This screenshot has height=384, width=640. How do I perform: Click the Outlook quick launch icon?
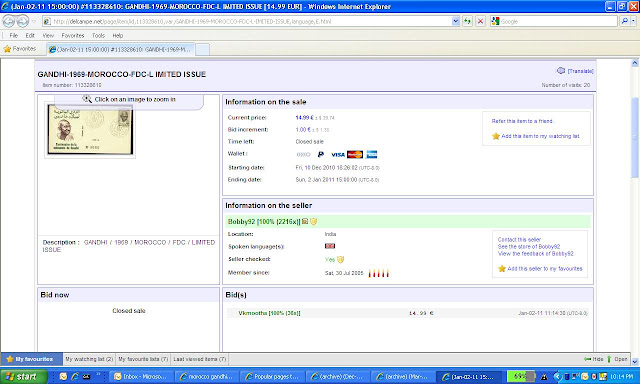(63, 376)
